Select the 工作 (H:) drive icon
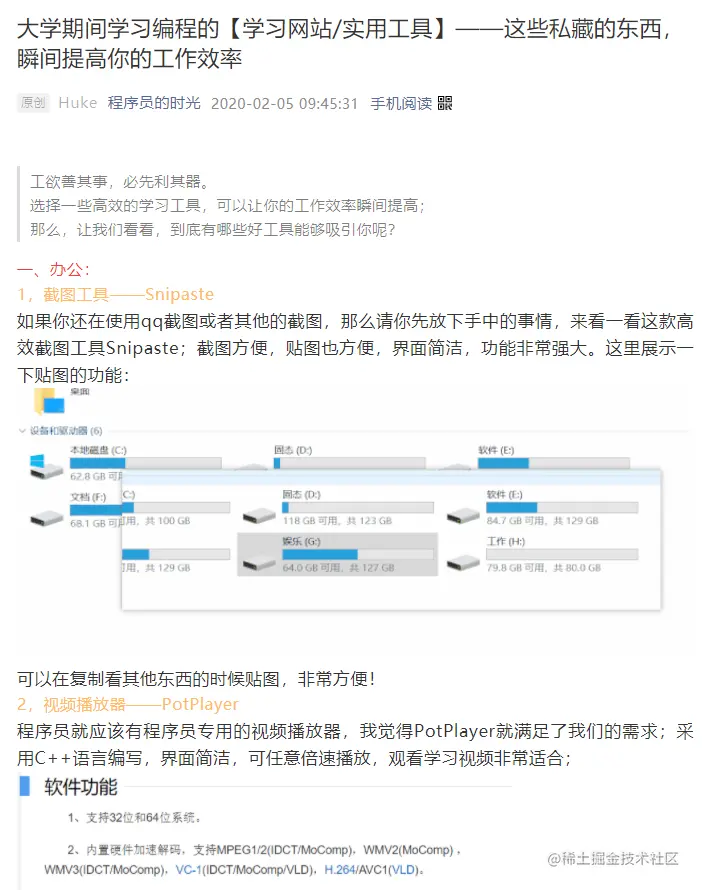702x890 pixels. coord(463,560)
